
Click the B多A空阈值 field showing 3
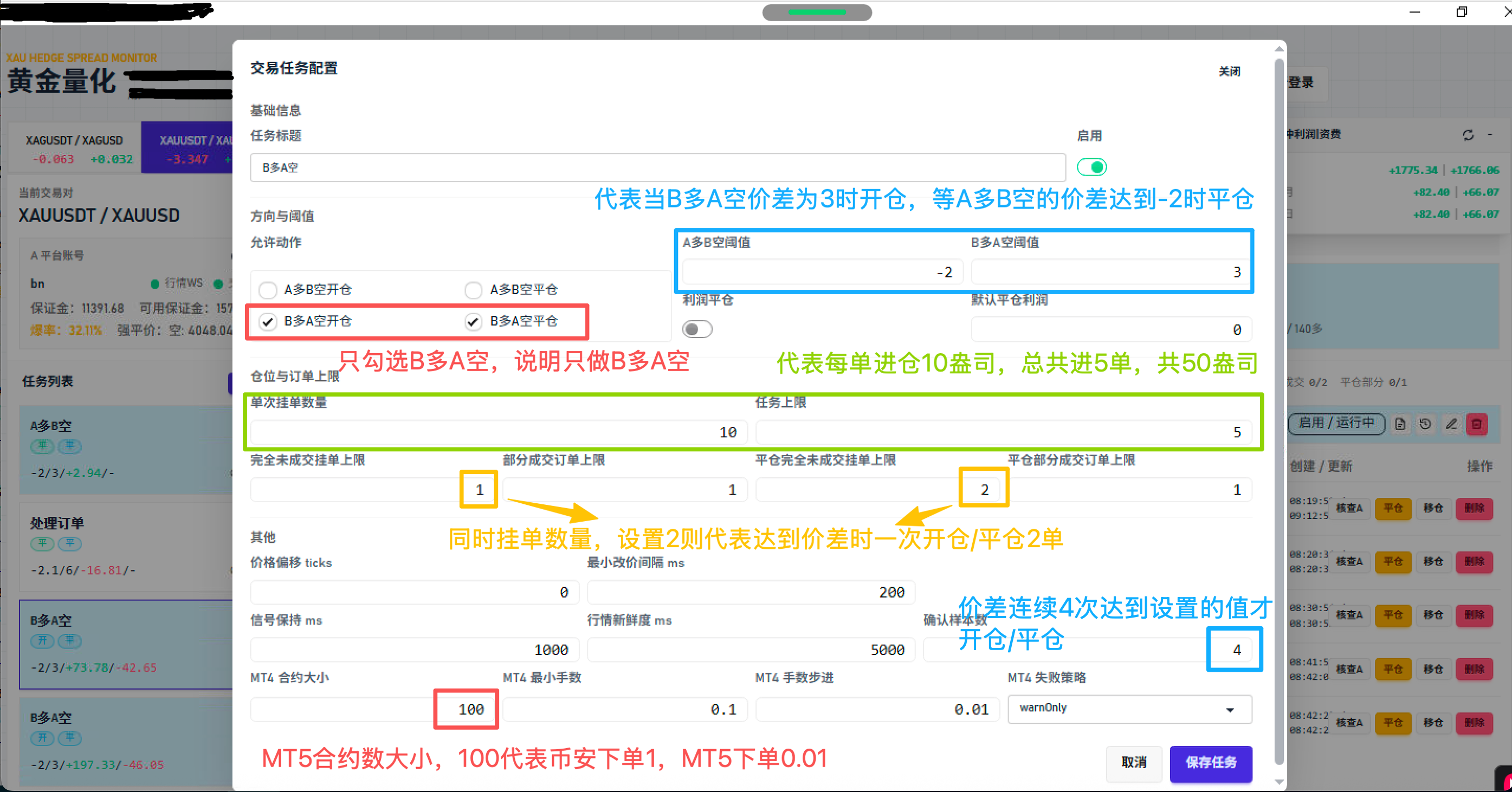coord(1111,272)
